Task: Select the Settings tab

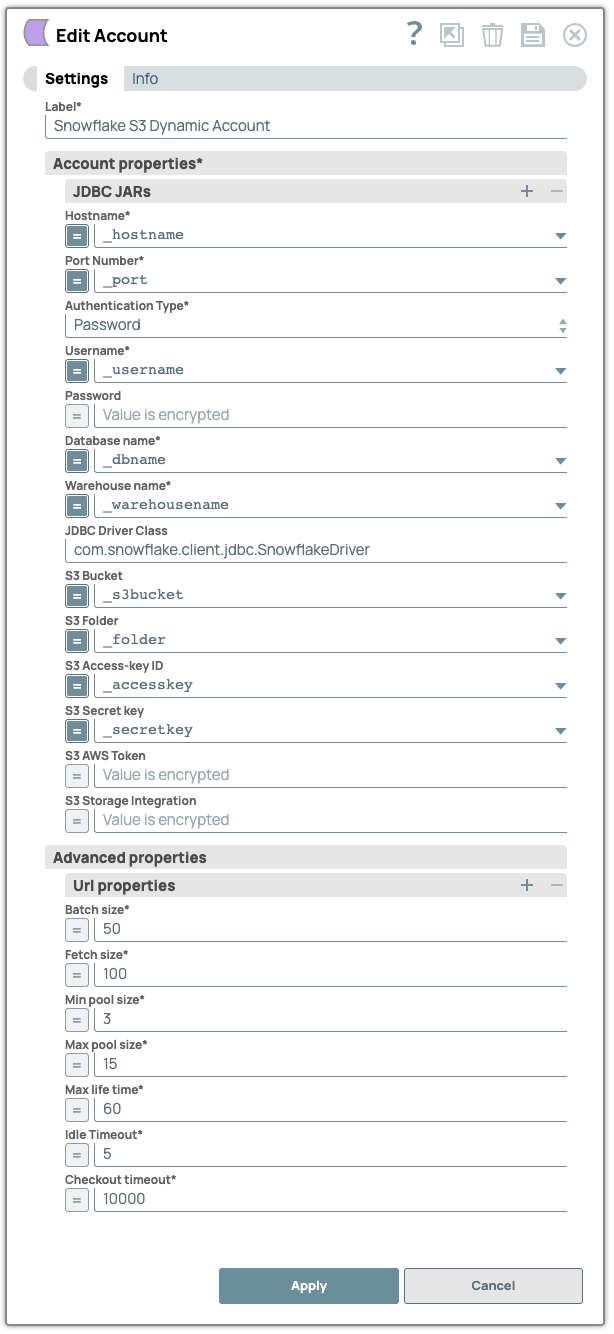Action: (x=77, y=78)
